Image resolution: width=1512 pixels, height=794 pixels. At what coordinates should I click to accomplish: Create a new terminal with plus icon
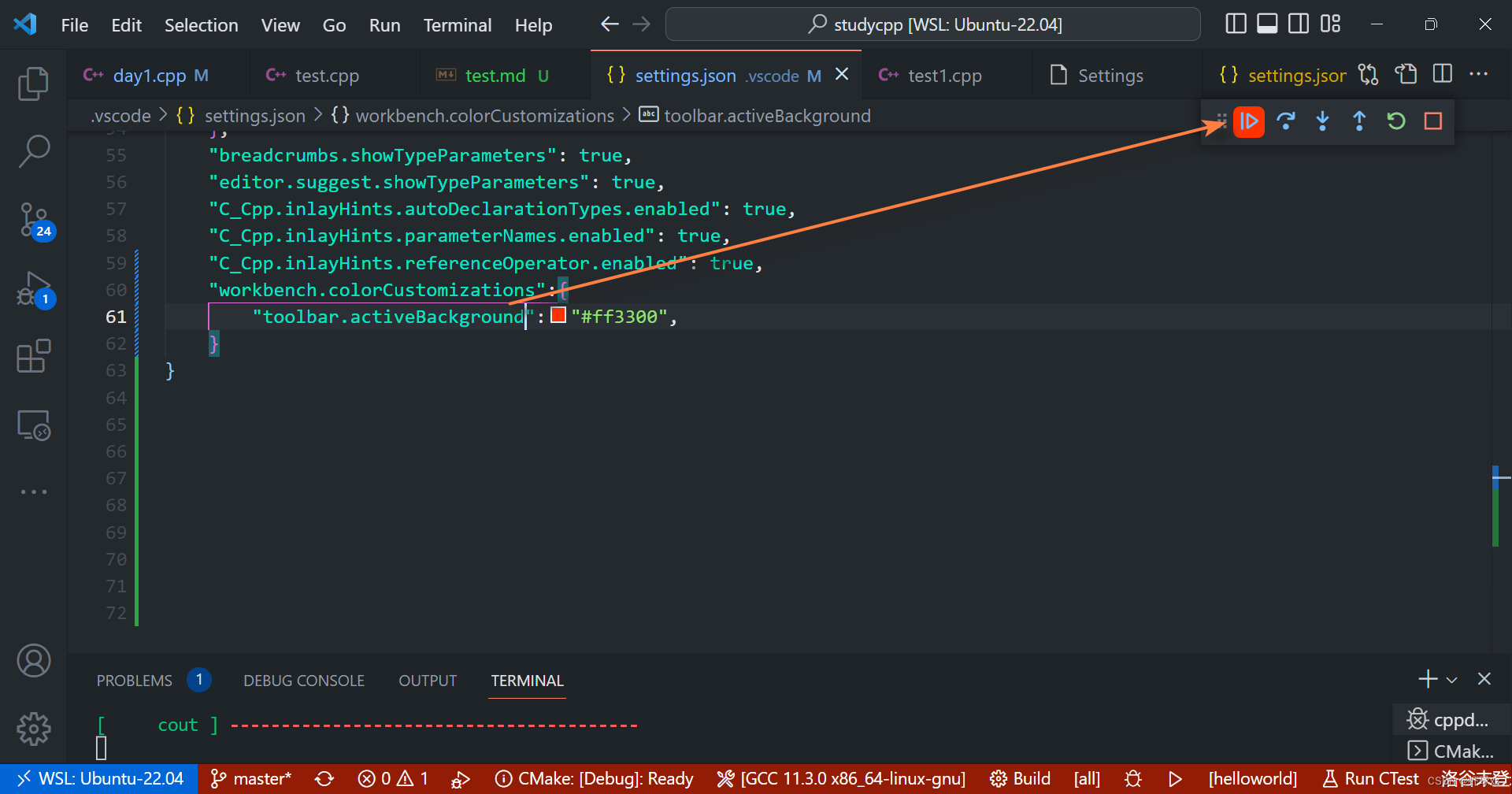(x=1428, y=679)
